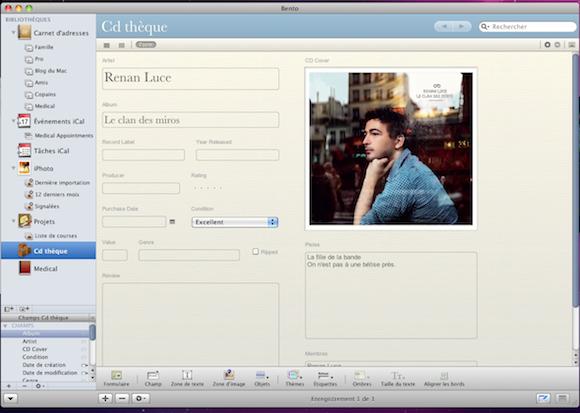The width and height of the screenshot is (580, 413).
Task: Select Cd thèque library in sidebar
Action: pyautogui.click(x=48, y=251)
